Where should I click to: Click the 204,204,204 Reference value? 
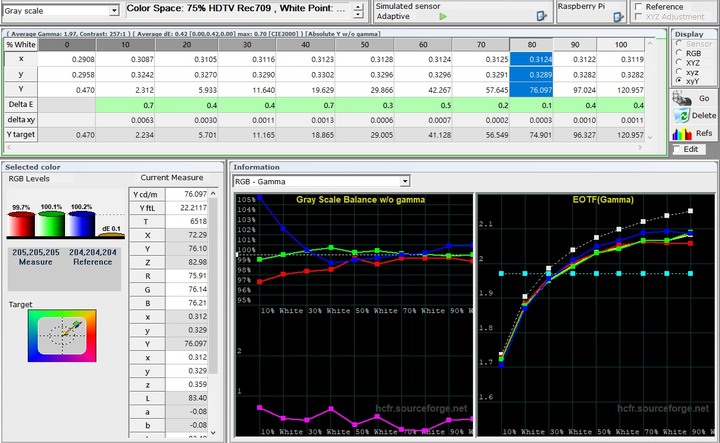coord(93,252)
